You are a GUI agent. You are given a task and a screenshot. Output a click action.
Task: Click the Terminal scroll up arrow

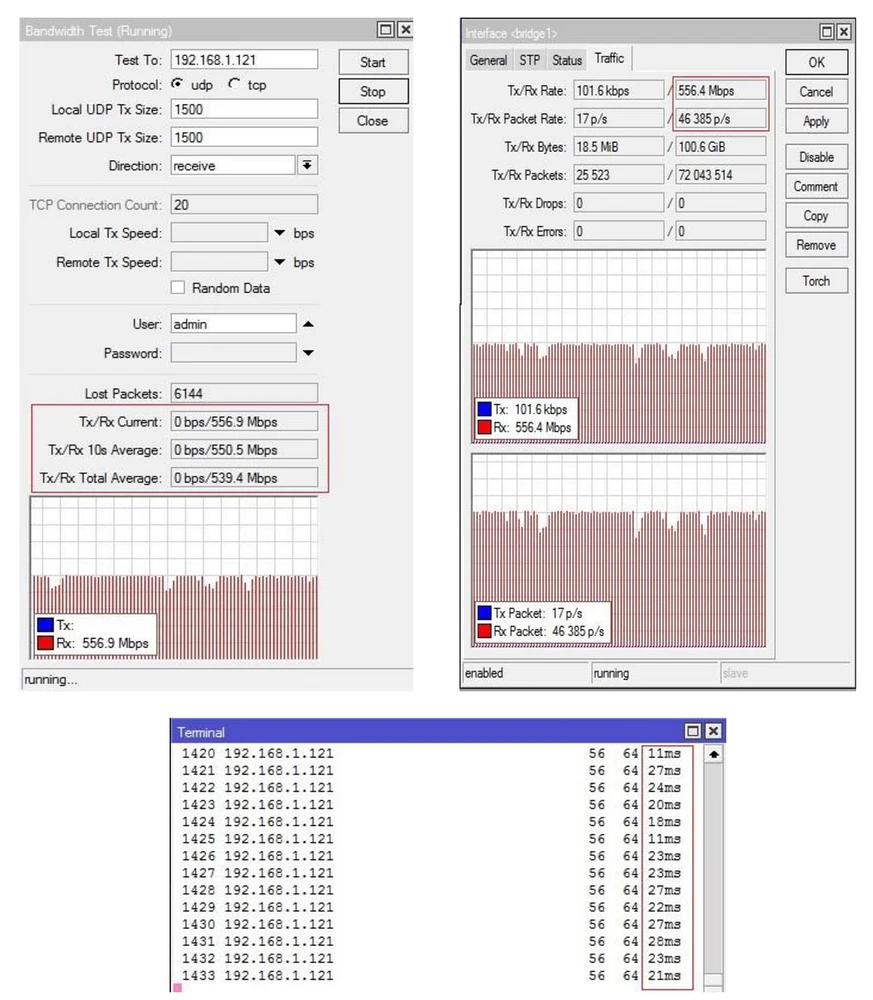(713, 754)
